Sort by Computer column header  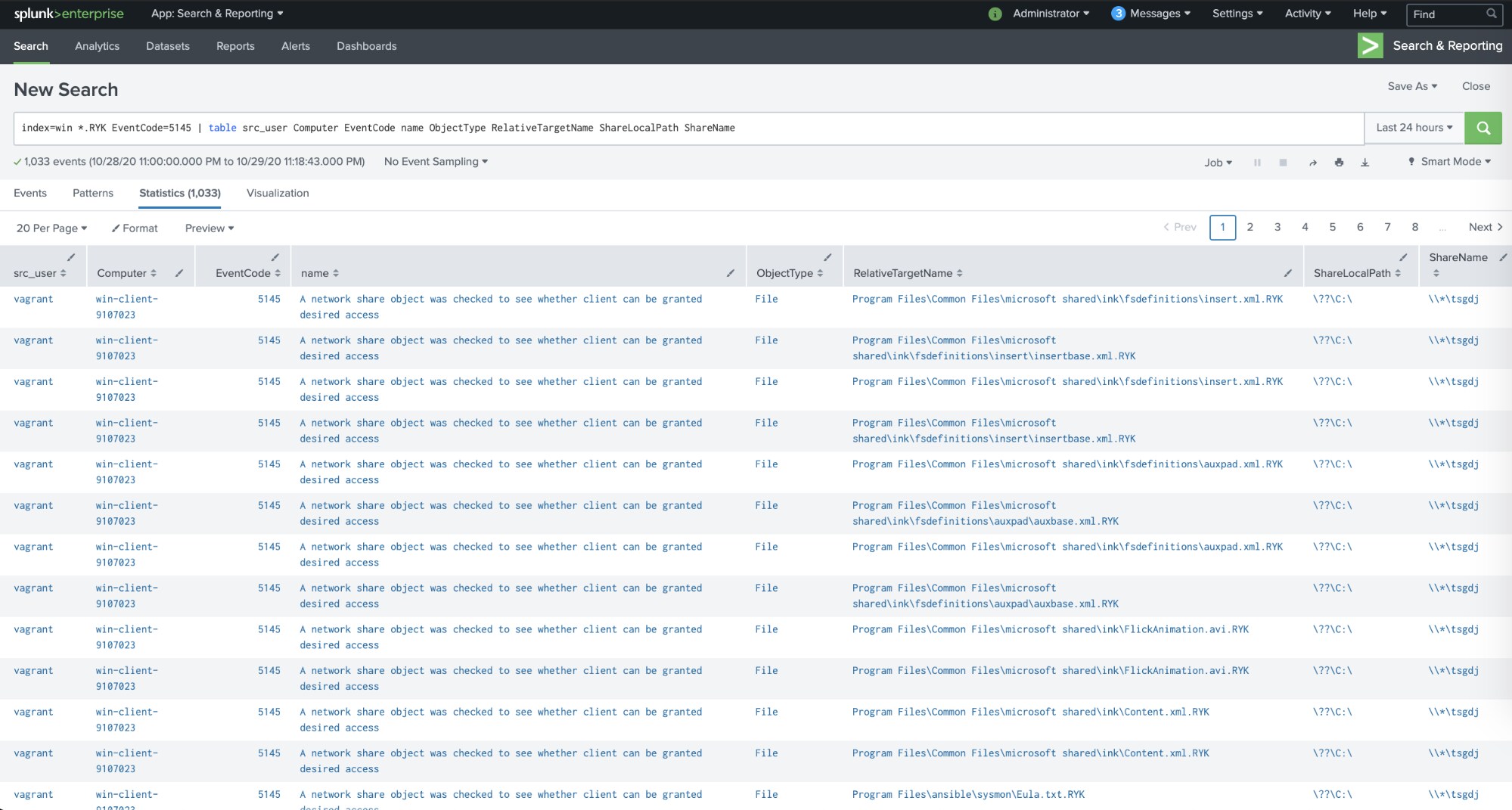point(126,273)
